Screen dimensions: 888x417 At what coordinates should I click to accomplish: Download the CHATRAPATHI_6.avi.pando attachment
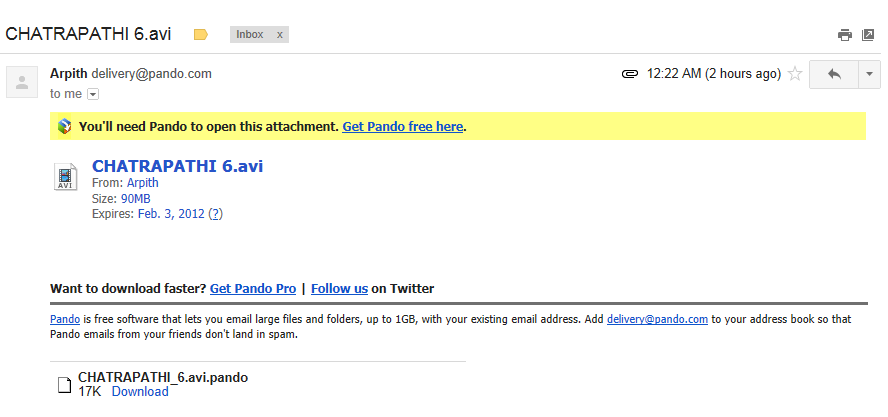point(140,391)
